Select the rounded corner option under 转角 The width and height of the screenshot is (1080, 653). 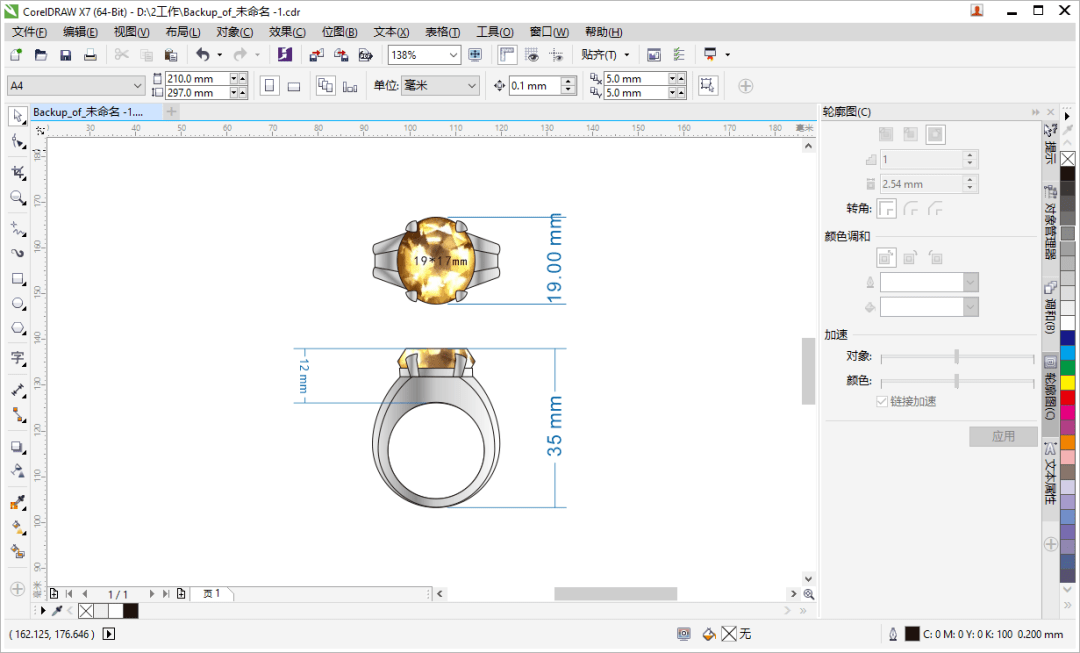911,208
